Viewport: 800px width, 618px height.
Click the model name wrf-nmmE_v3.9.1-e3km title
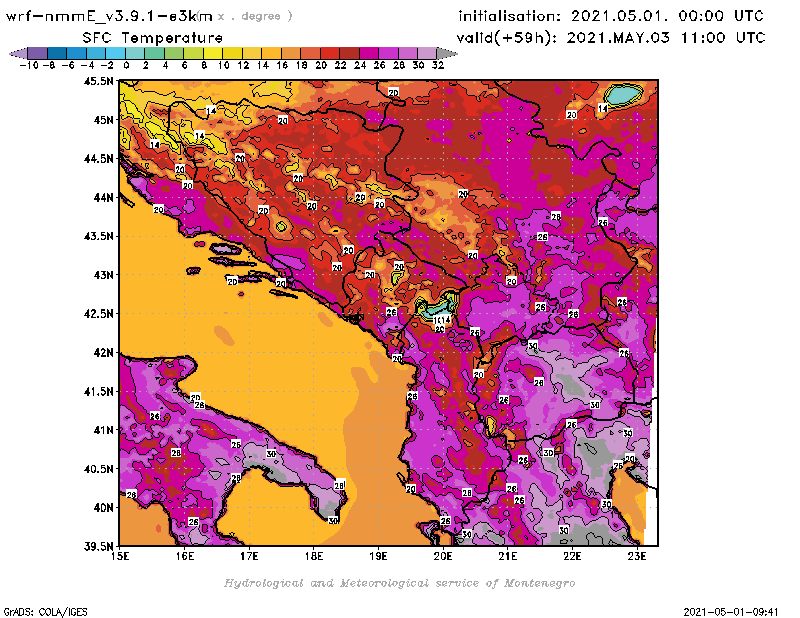tap(109, 16)
